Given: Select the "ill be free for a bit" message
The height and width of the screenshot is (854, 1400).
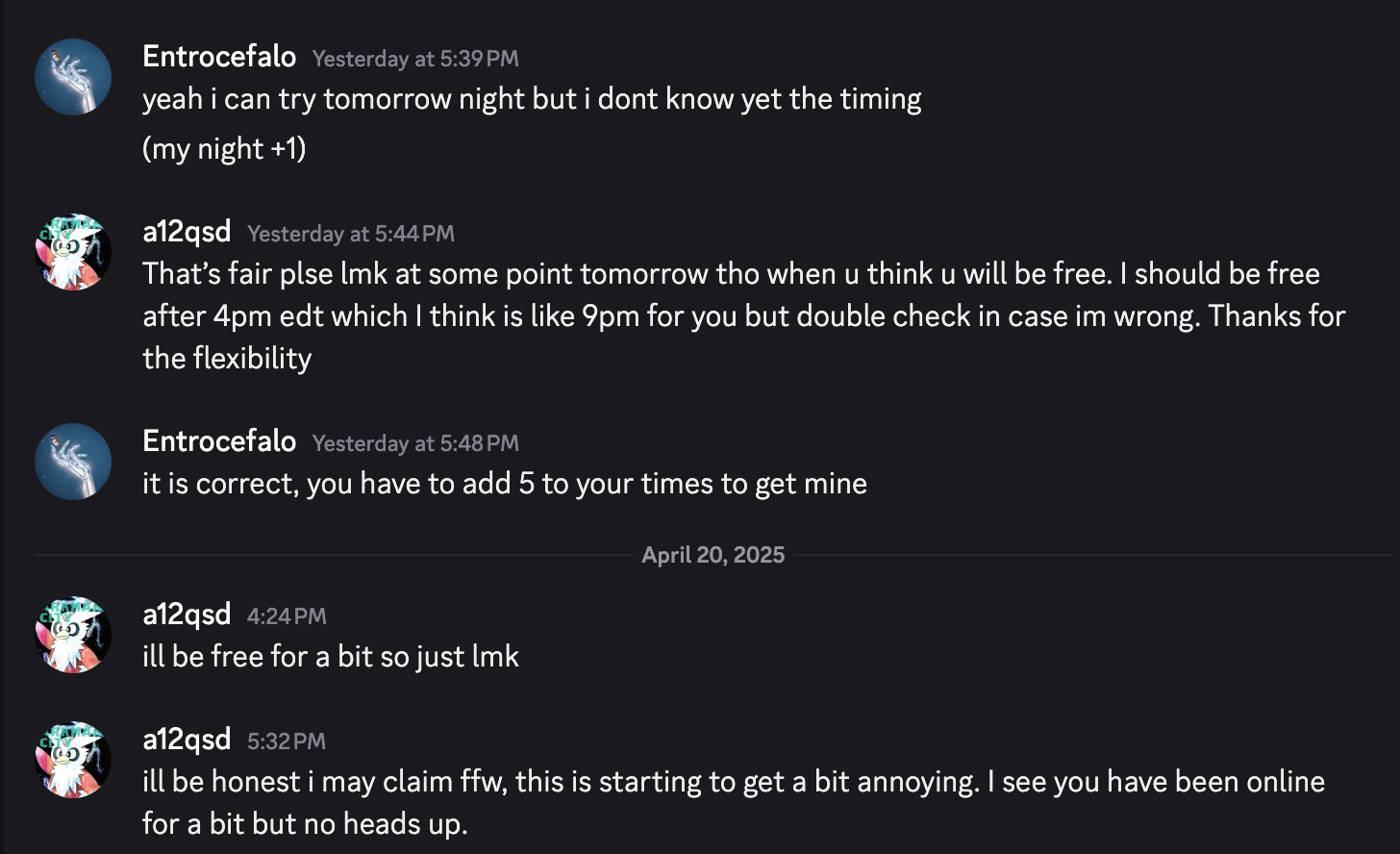Looking at the screenshot, I should tap(331, 657).
